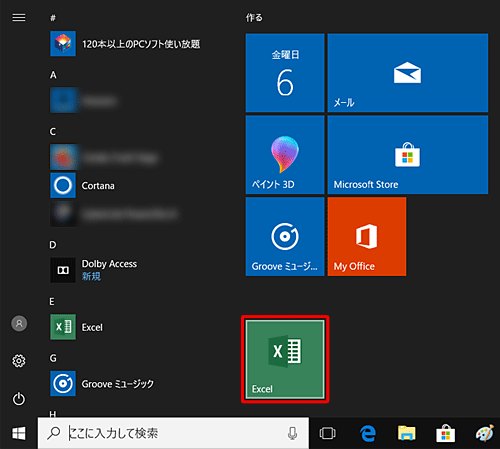The height and width of the screenshot is (449, 500).
Task: Open the blurred app below Cortana
Action: click(x=114, y=214)
